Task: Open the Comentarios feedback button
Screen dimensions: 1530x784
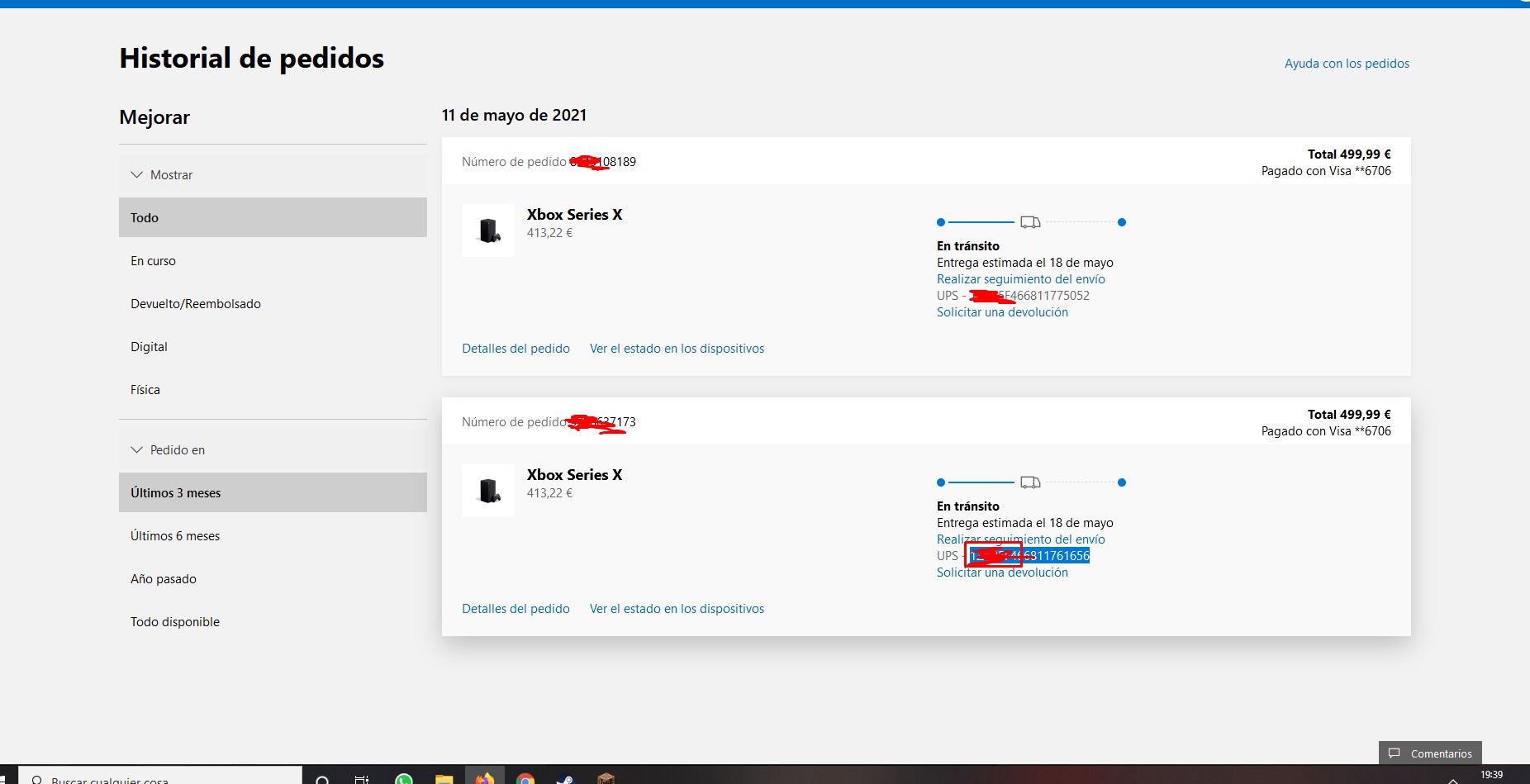Action: (x=1430, y=753)
